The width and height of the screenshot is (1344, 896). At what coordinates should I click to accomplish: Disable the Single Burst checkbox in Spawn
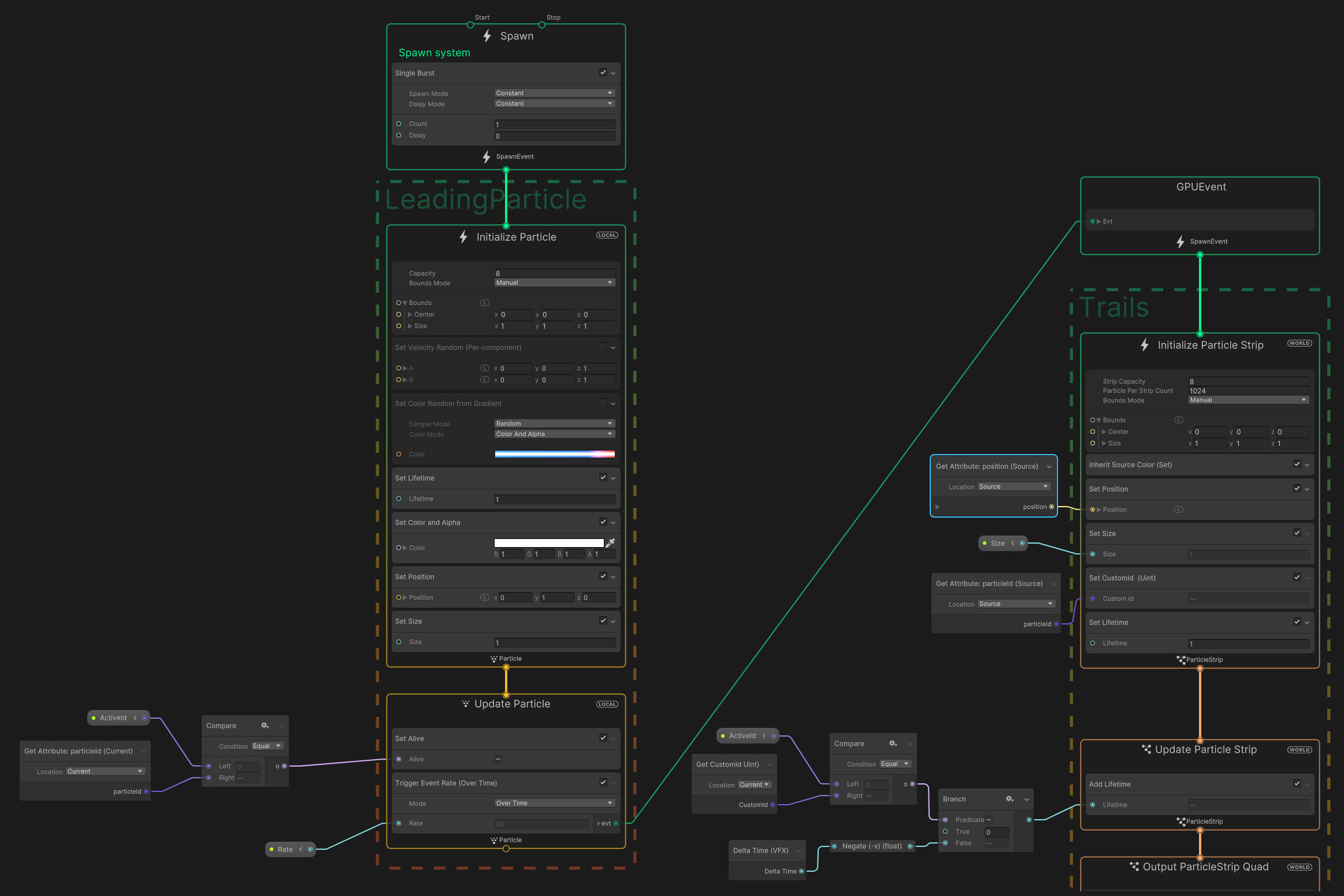(x=603, y=73)
